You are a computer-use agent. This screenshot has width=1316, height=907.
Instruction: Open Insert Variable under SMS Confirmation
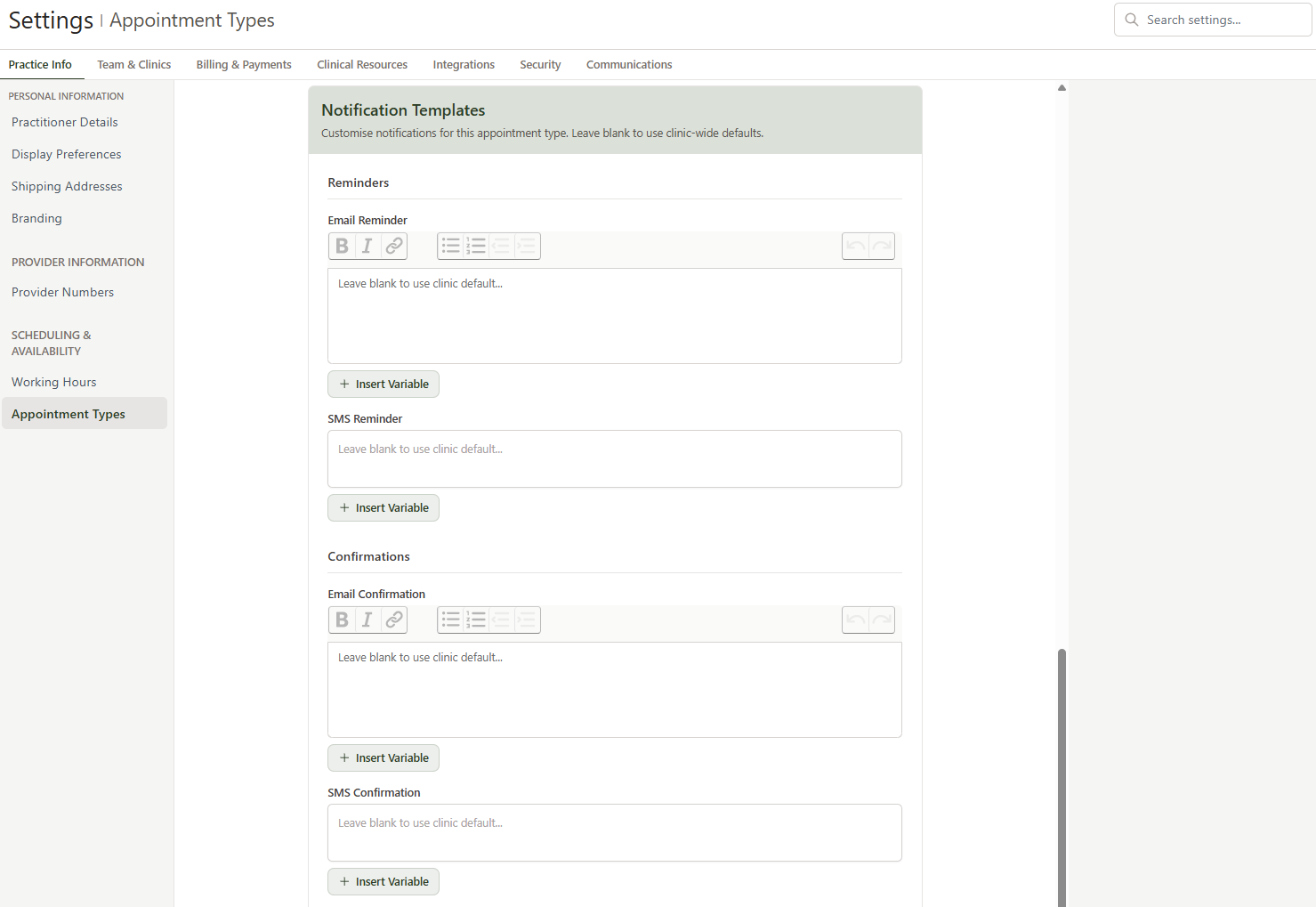[x=383, y=881]
